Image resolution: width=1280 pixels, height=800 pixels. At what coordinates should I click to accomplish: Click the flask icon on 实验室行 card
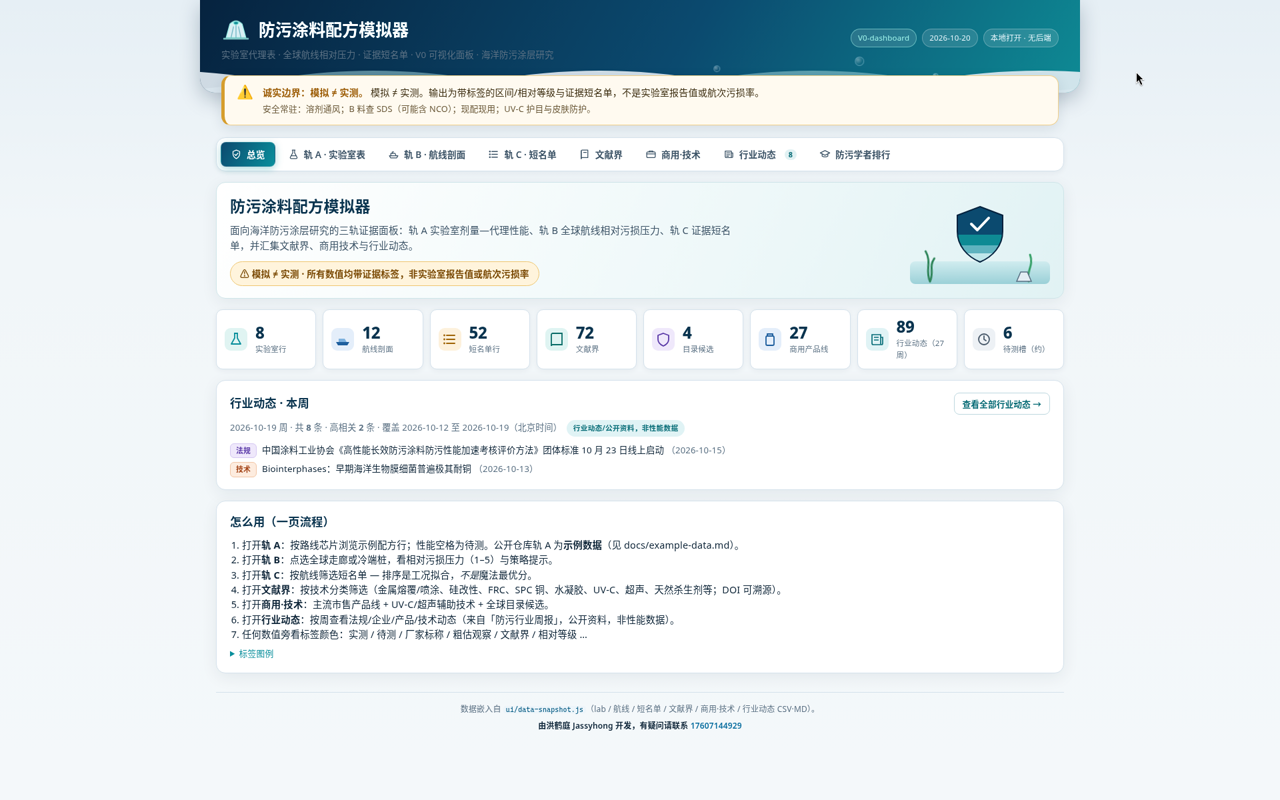tap(236, 339)
